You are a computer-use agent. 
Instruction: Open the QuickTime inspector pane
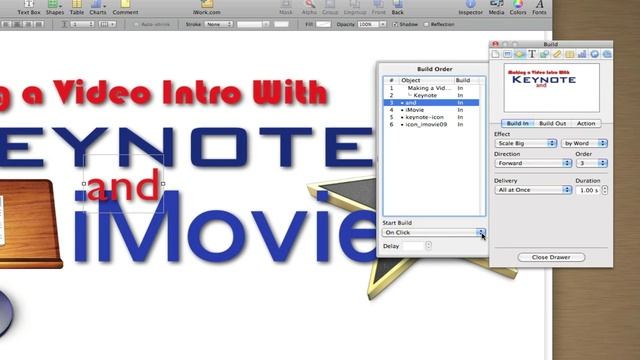point(607,54)
